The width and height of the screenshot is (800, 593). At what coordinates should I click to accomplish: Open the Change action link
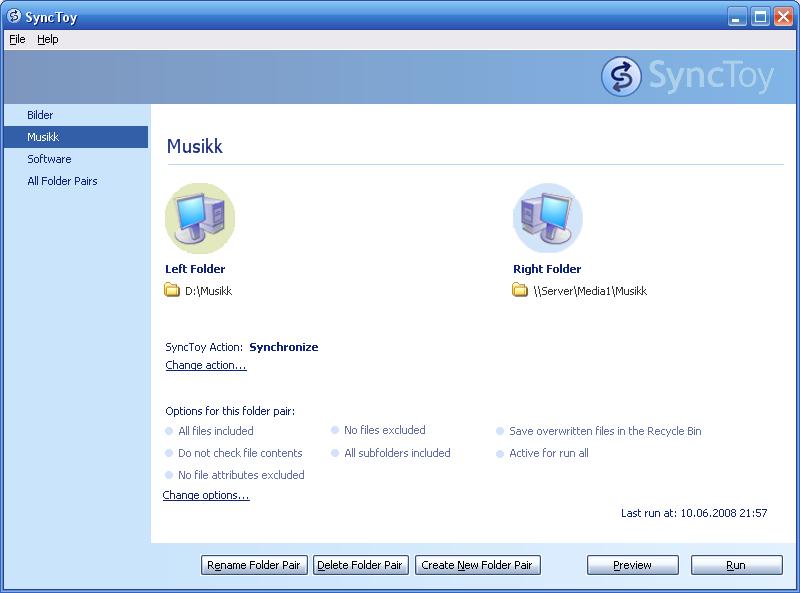pyautogui.click(x=206, y=365)
